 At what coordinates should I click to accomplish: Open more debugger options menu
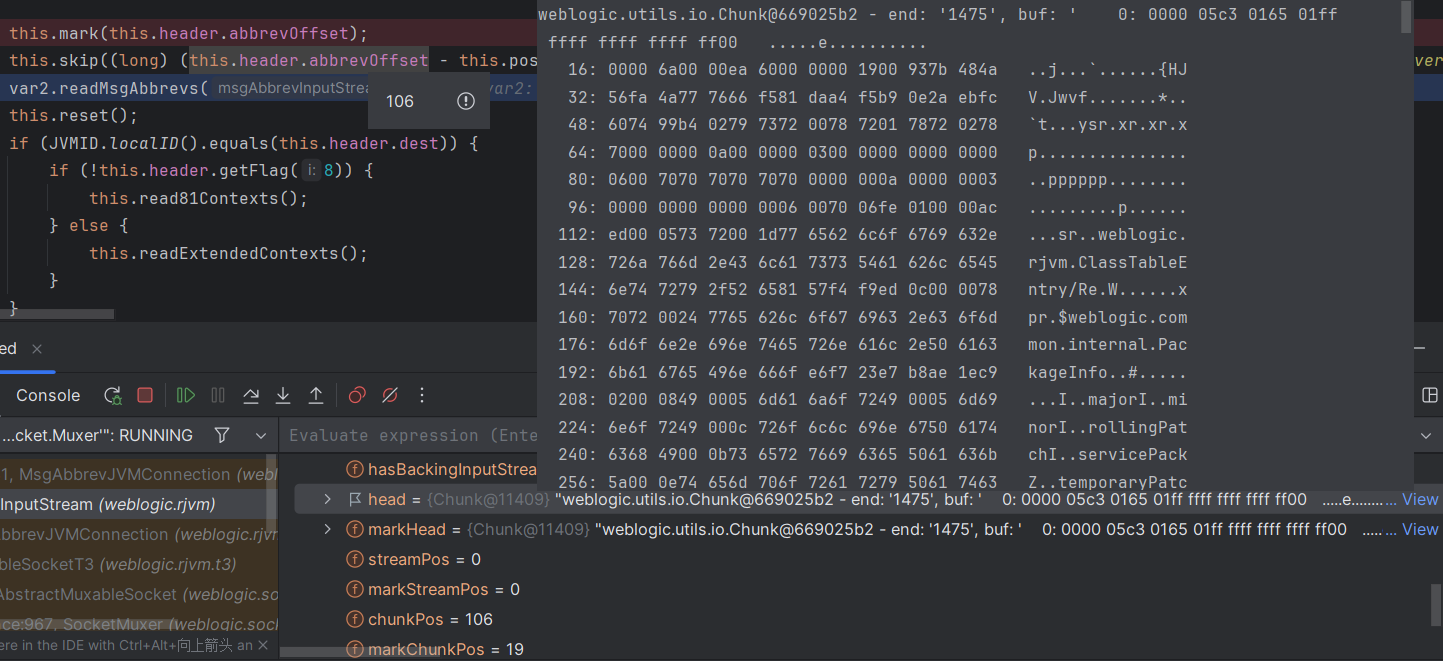click(422, 395)
